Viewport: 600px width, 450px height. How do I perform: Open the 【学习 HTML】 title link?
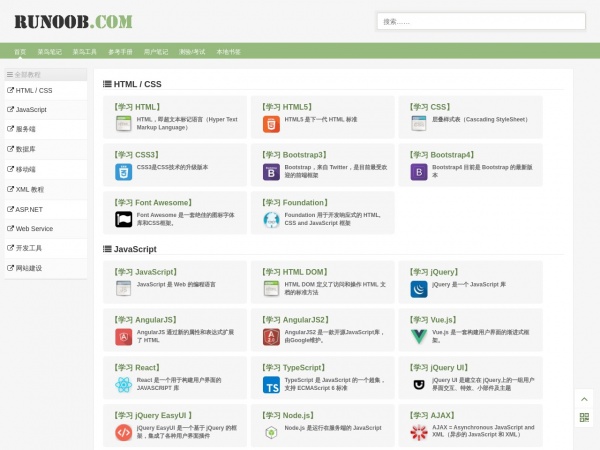coord(137,107)
